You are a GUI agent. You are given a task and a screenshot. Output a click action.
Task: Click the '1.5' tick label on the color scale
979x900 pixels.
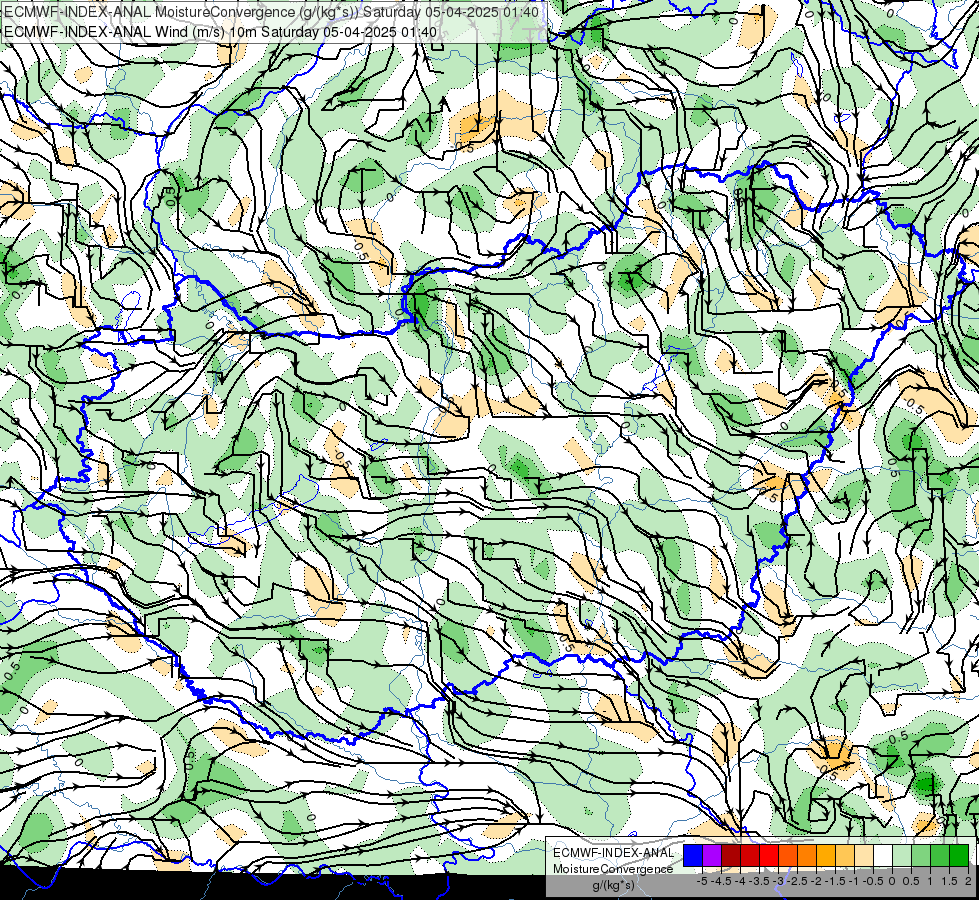pyautogui.click(x=949, y=881)
